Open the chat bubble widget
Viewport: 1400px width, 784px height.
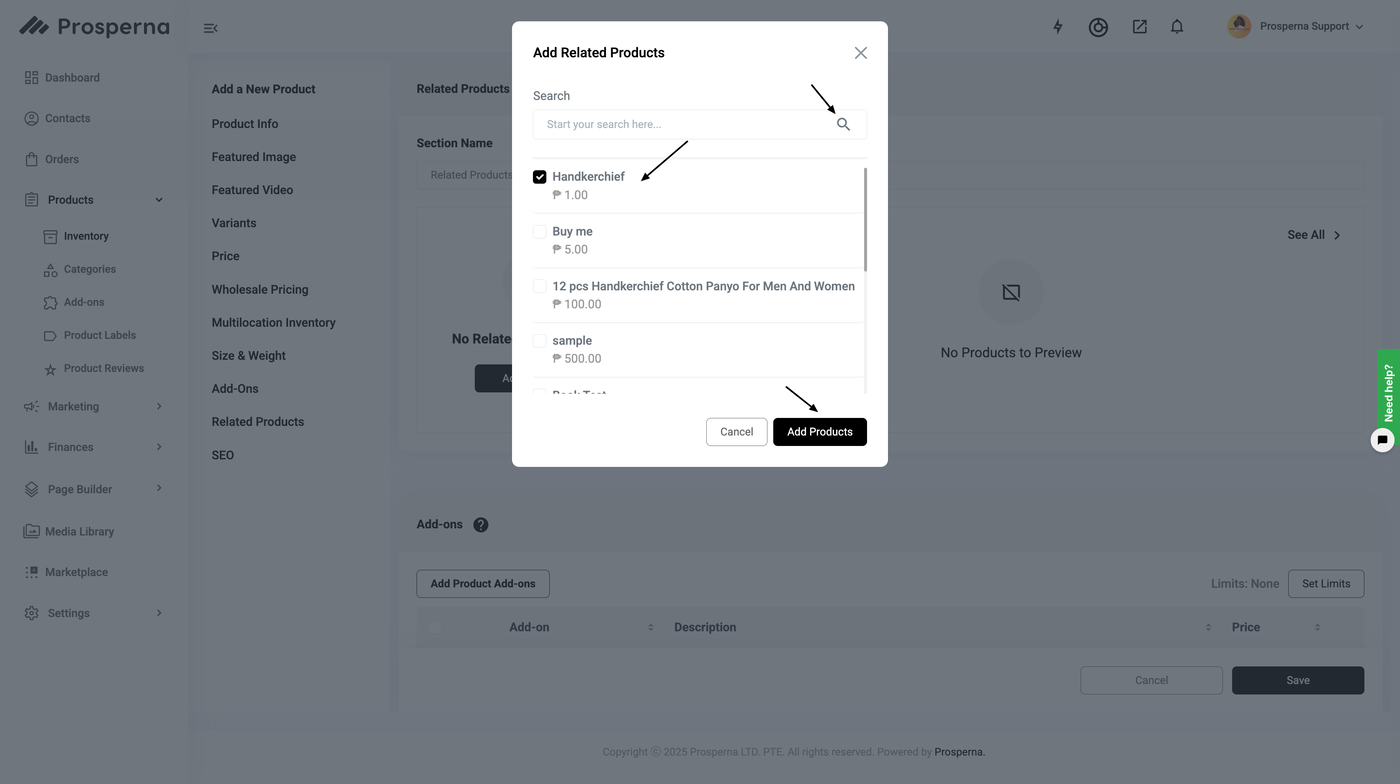coord(1382,440)
